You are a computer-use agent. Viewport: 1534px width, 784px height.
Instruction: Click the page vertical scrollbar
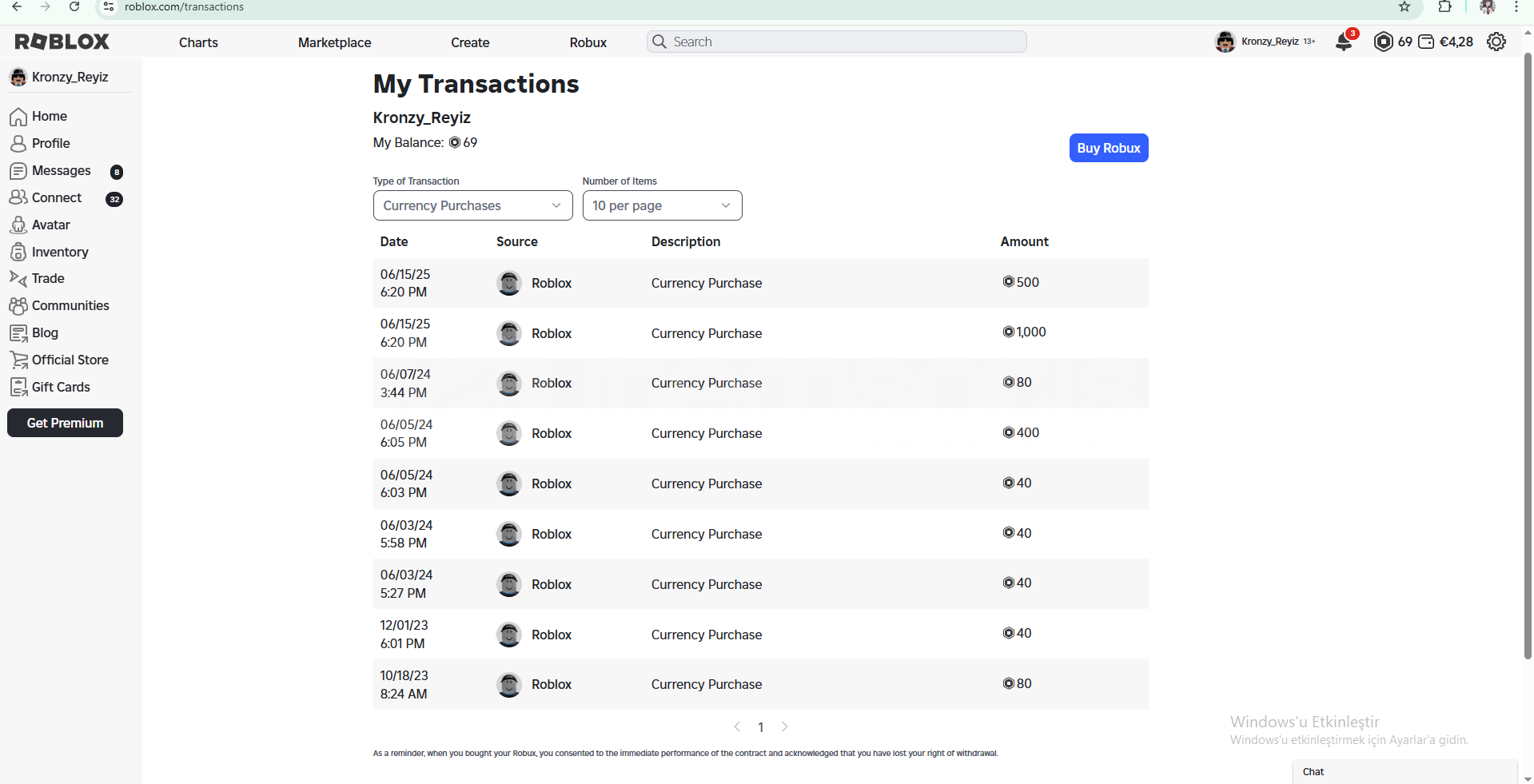(x=1528, y=356)
